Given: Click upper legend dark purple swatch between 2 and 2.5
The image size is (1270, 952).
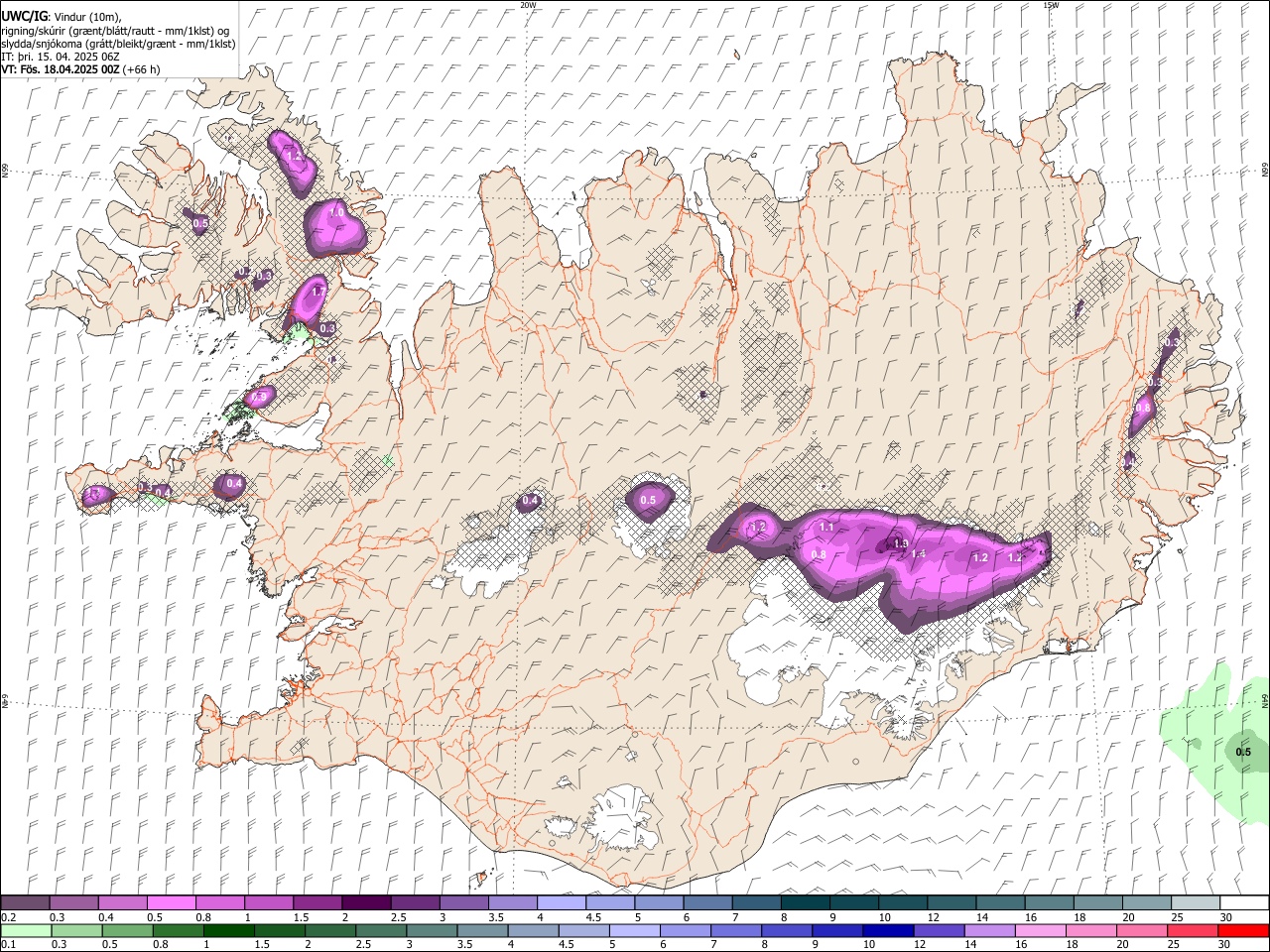Looking at the screenshot, I should tap(365, 903).
